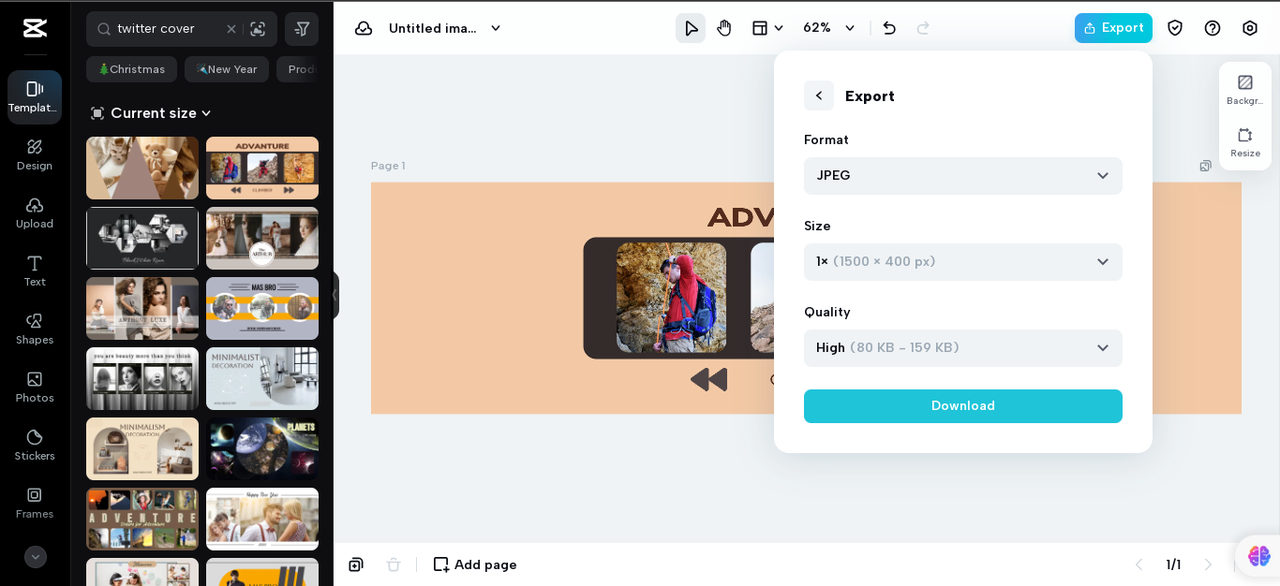Screen dimensions: 1280x586
Task: Select the pointer select tool
Action: tap(690, 28)
